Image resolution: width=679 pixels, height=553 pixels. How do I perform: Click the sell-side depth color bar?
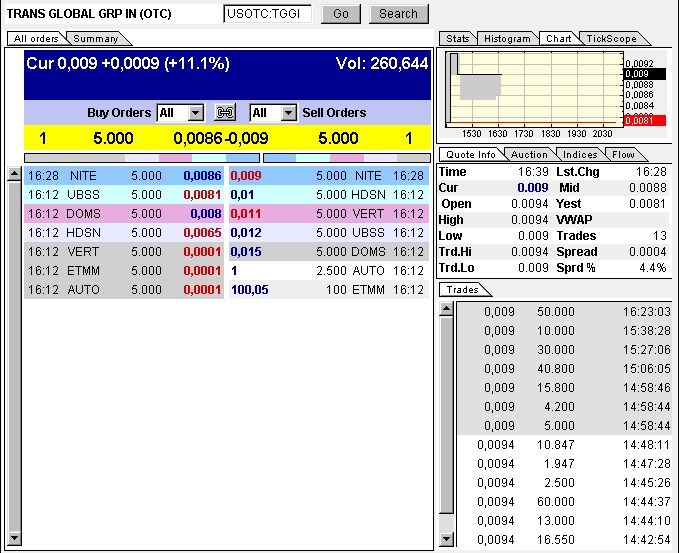tap(347, 158)
